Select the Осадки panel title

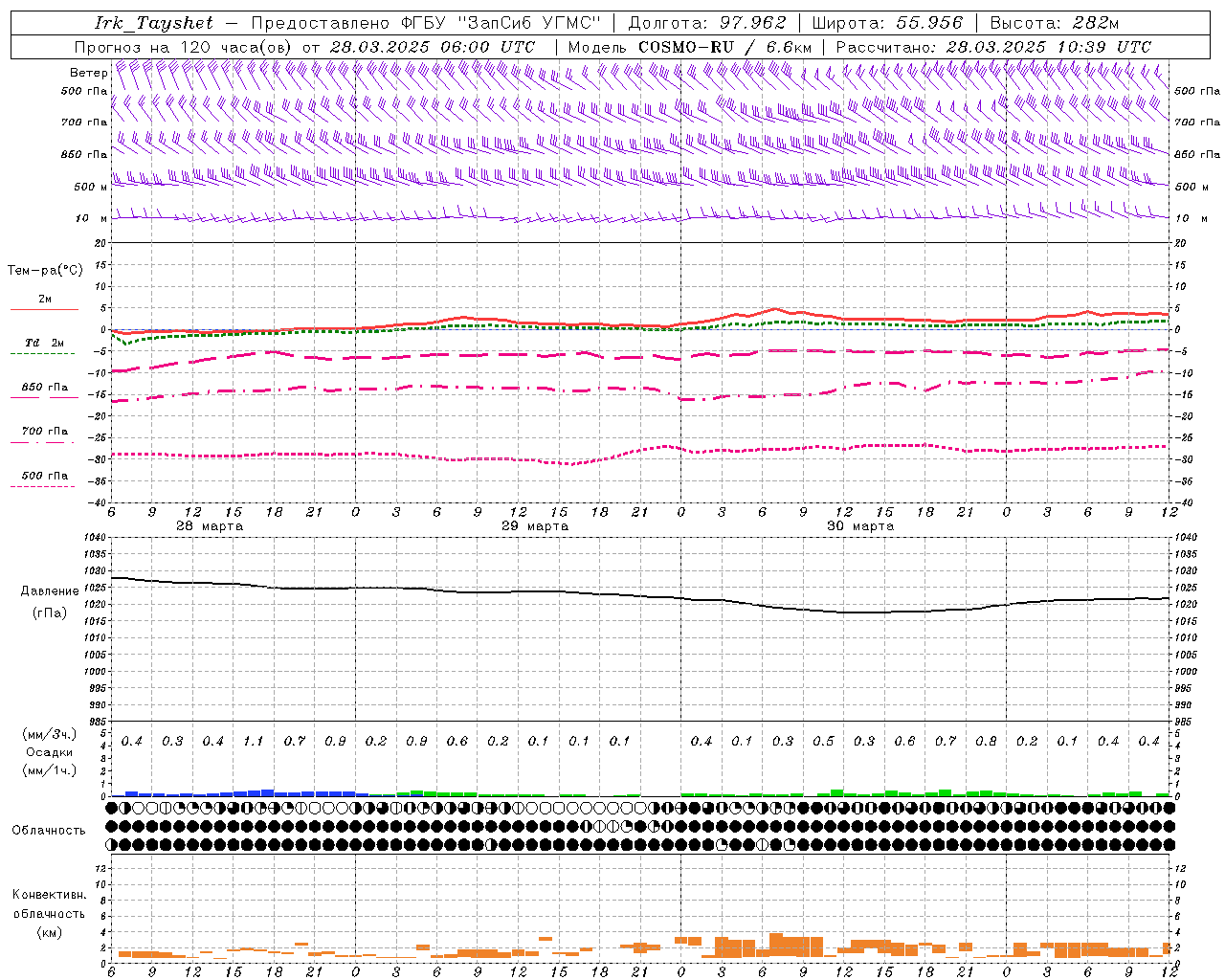pos(50,752)
